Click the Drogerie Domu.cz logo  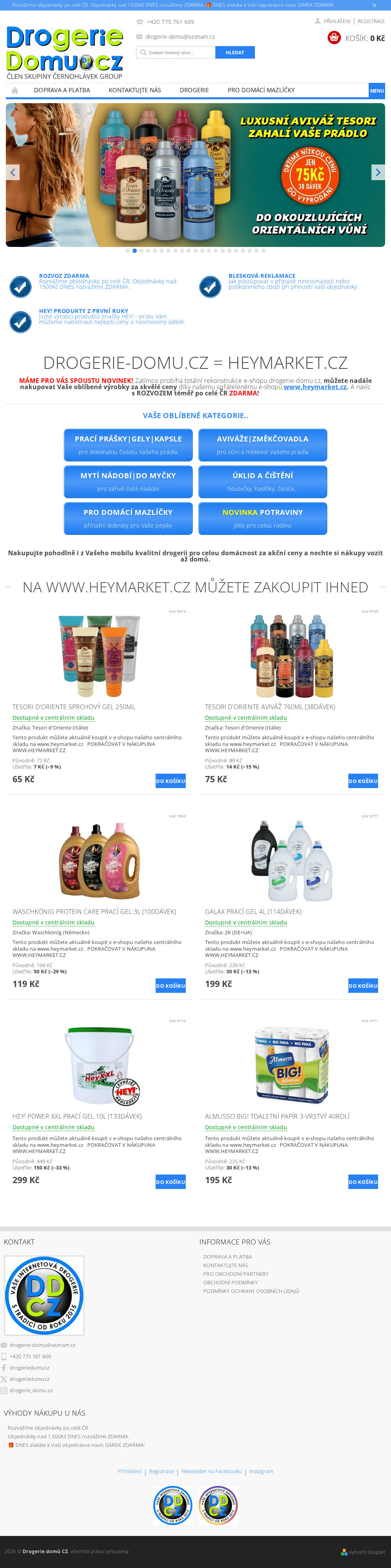tap(65, 52)
